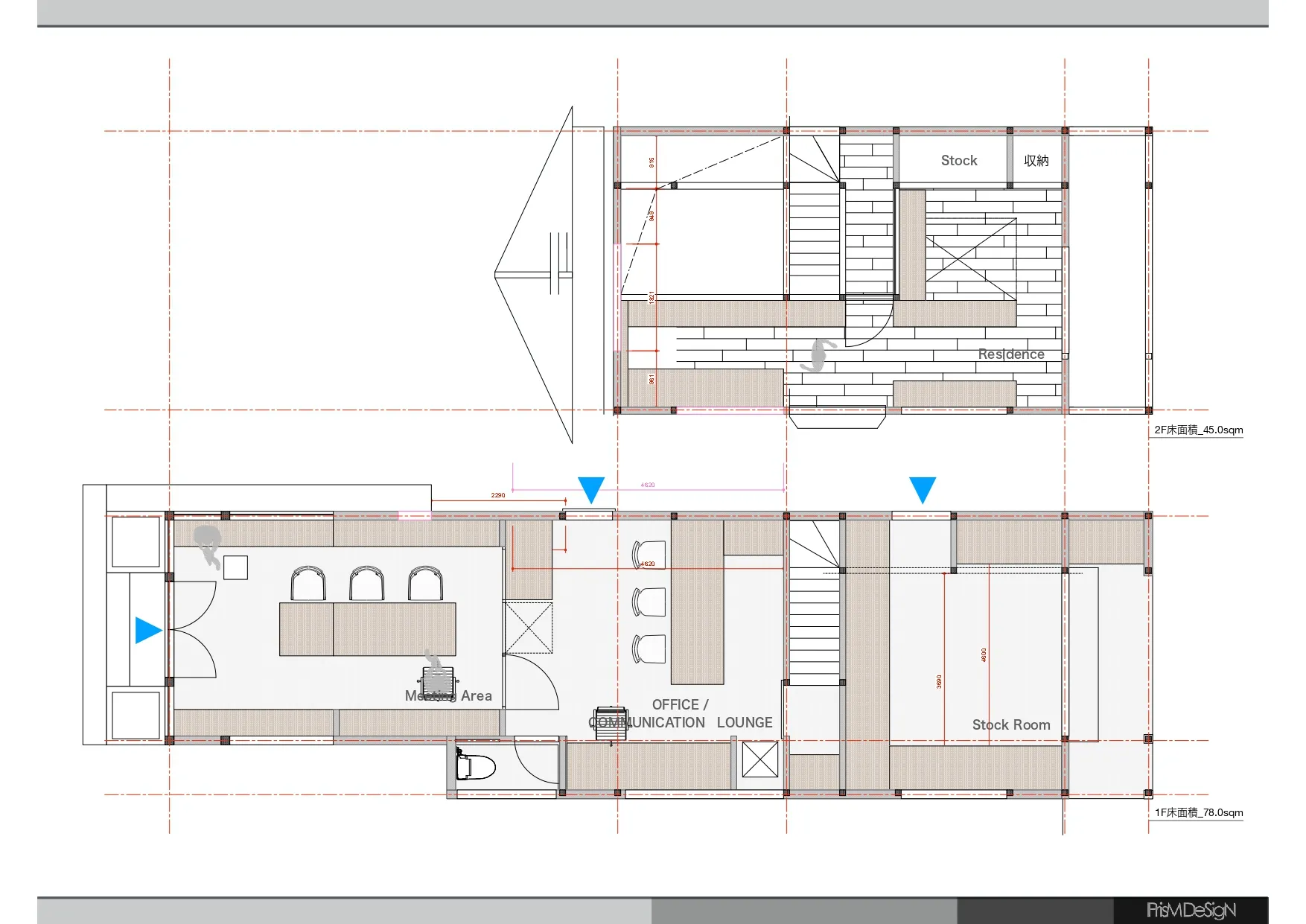Image resolution: width=1306 pixels, height=924 pixels.
Task: Click the Meeting Area label
Action: click(x=448, y=696)
